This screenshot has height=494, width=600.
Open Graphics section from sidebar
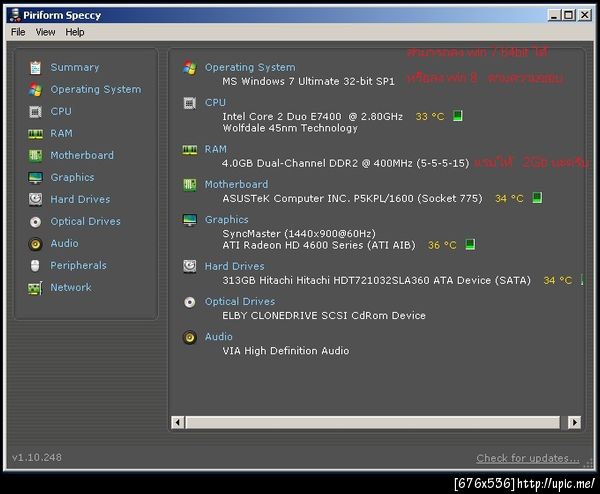click(x=72, y=178)
